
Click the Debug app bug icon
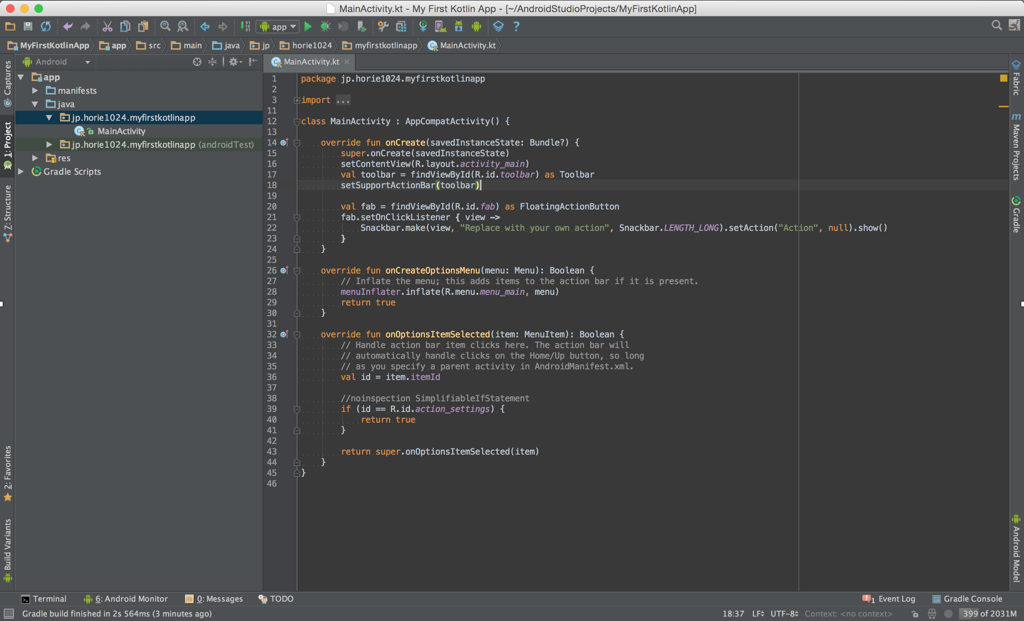pos(326,27)
